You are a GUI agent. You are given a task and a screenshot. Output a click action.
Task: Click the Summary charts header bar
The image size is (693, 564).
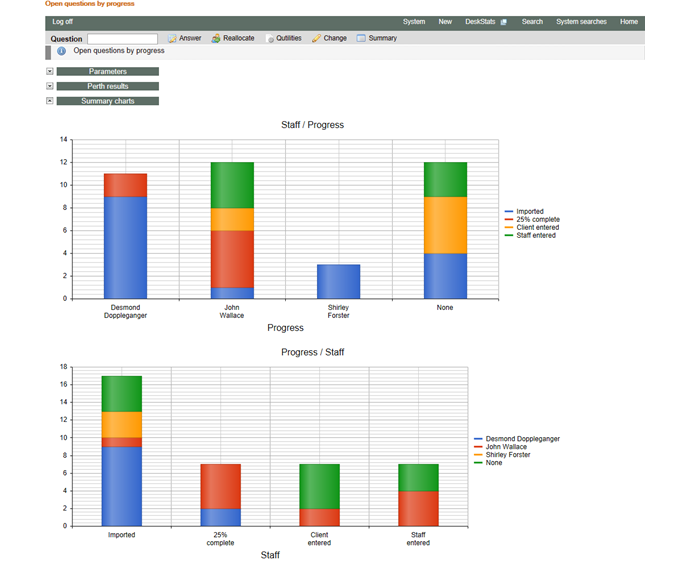[x=108, y=101]
